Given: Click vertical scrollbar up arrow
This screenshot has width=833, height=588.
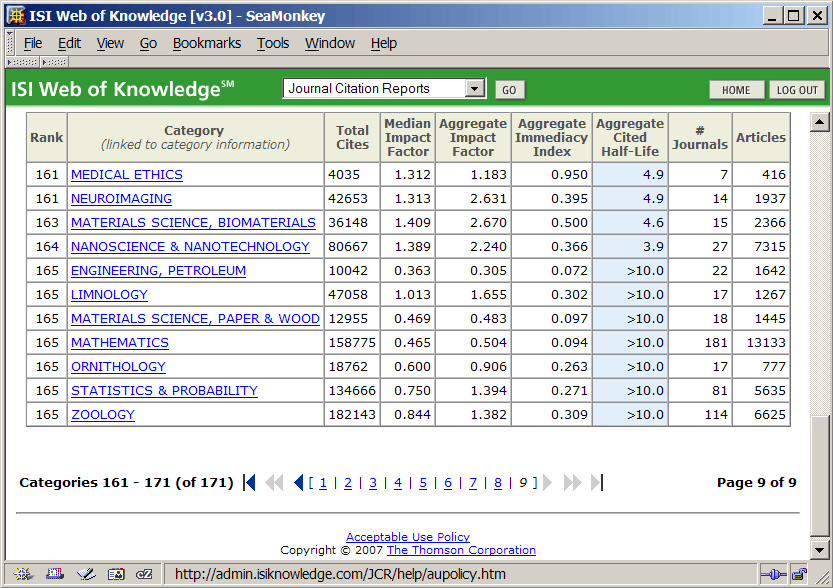Looking at the screenshot, I should pyautogui.click(x=819, y=122).
